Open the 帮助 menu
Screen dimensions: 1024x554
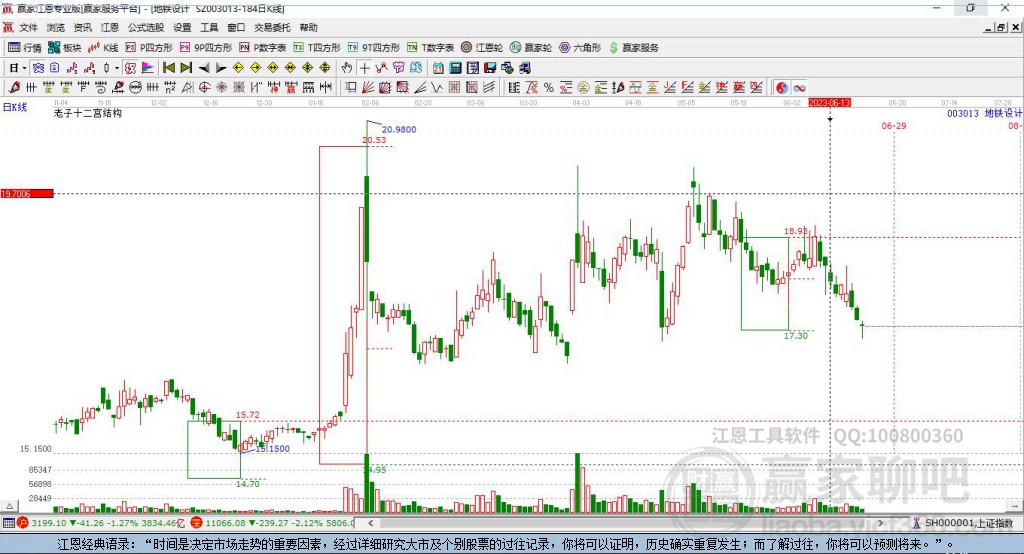308,27
